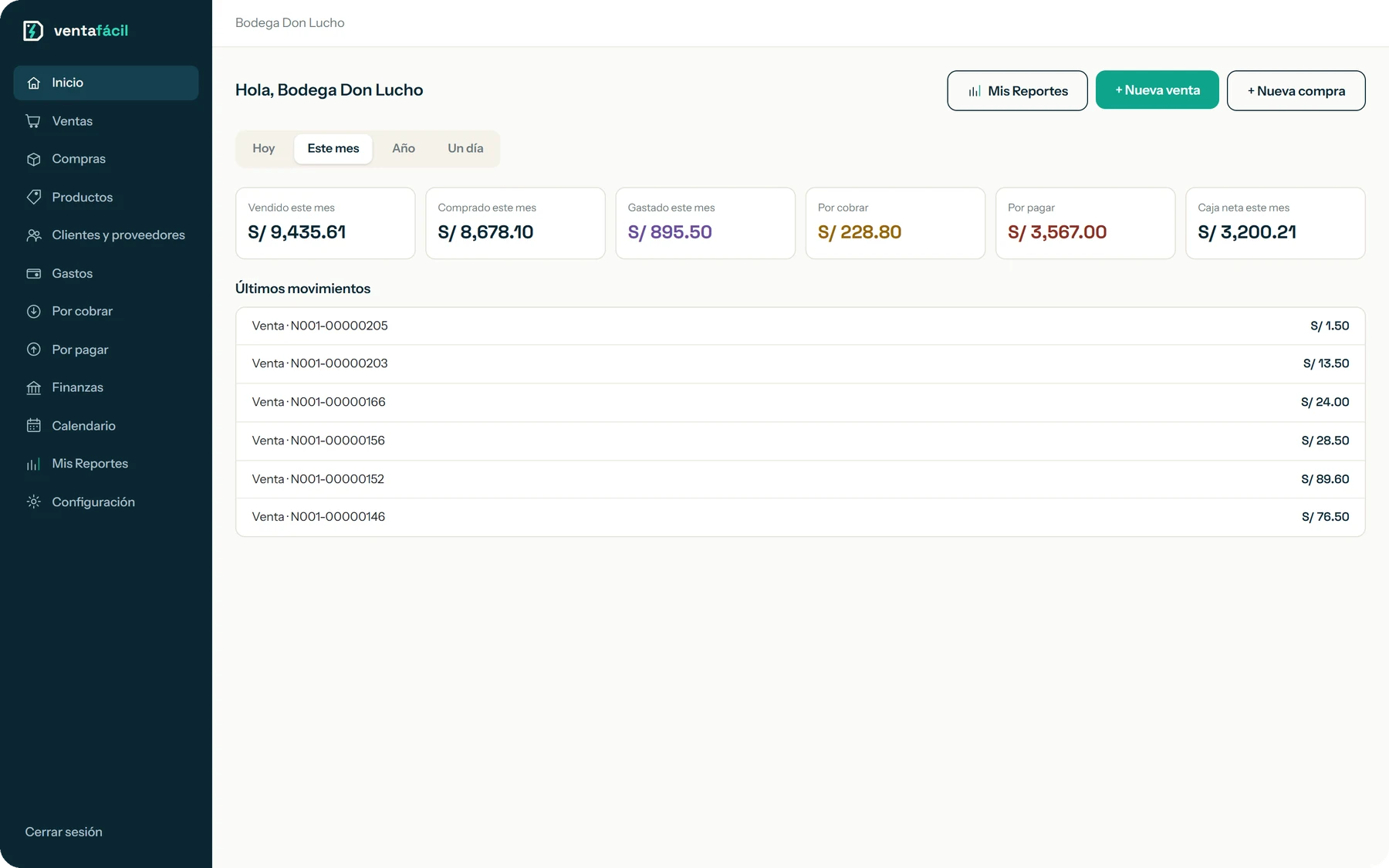This screenshot has width=1389, height=868.
Task: Click the S/ 76.50 amount
Action: coord(1325,517)
